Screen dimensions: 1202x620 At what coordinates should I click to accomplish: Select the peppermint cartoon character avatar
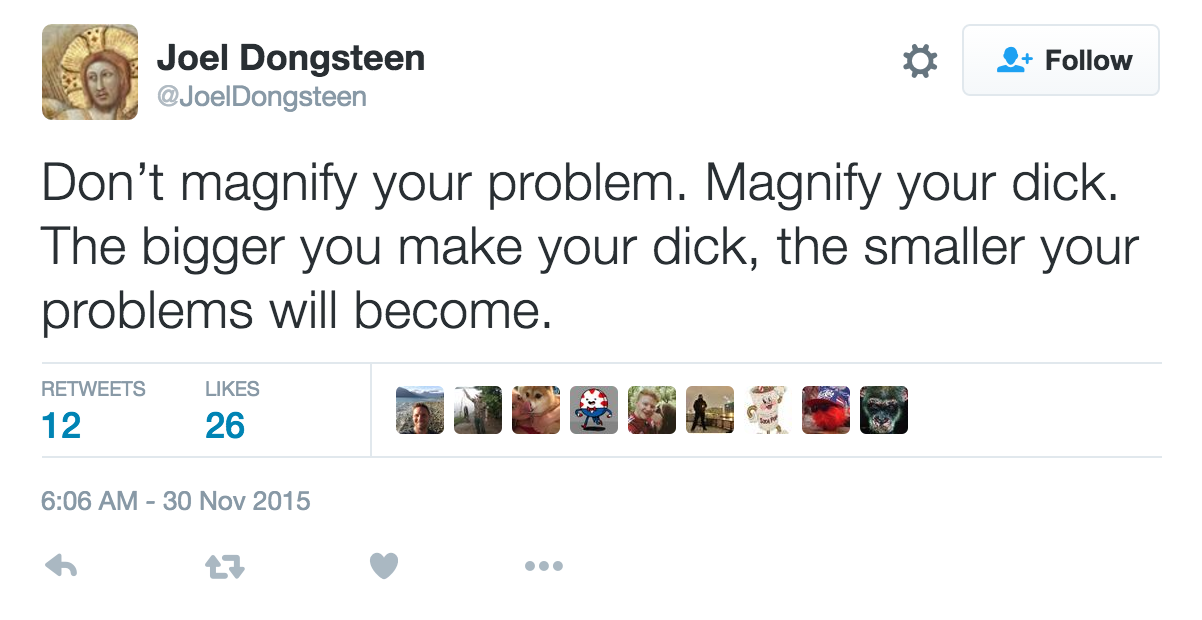(x=594, y=410)
